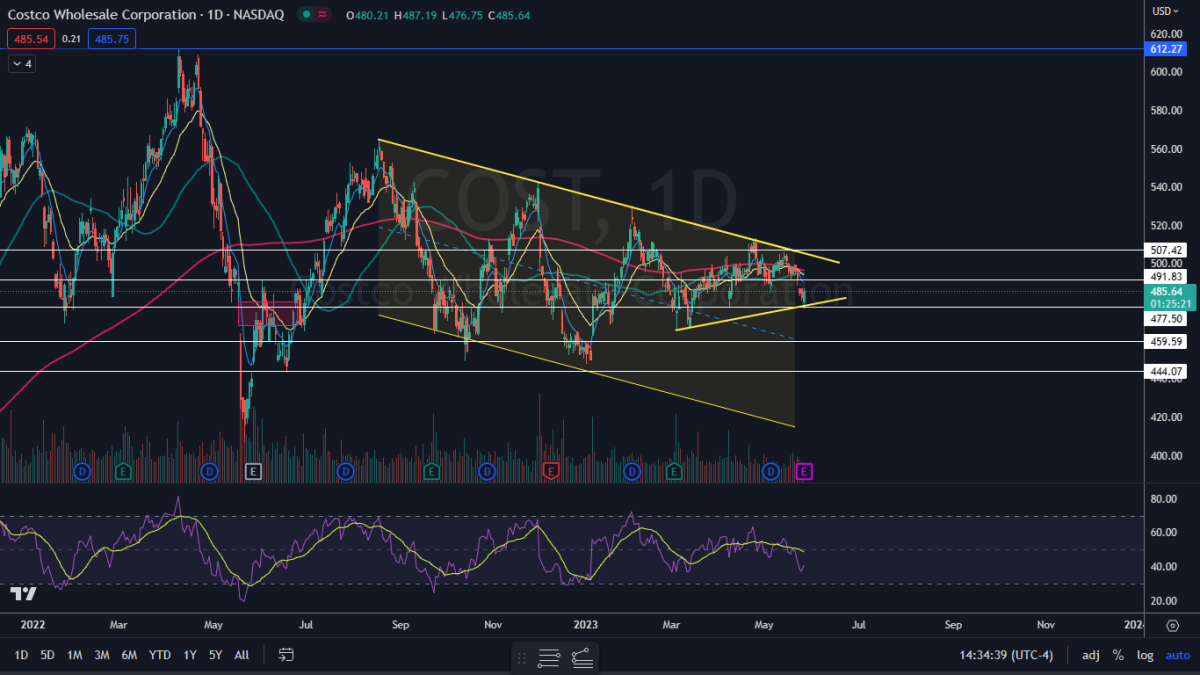1200x675 pixels.
Task: Toggle logarithmic scale with log button
Action: point(1145,656)
